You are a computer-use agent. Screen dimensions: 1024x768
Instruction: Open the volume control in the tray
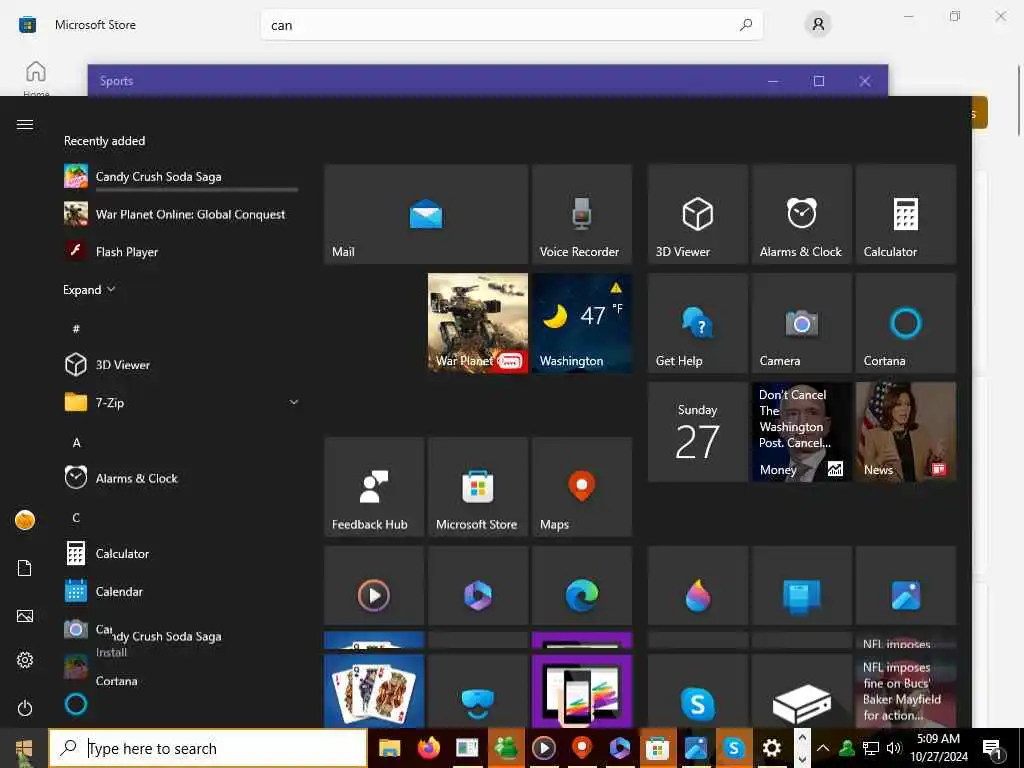(894, 748)
